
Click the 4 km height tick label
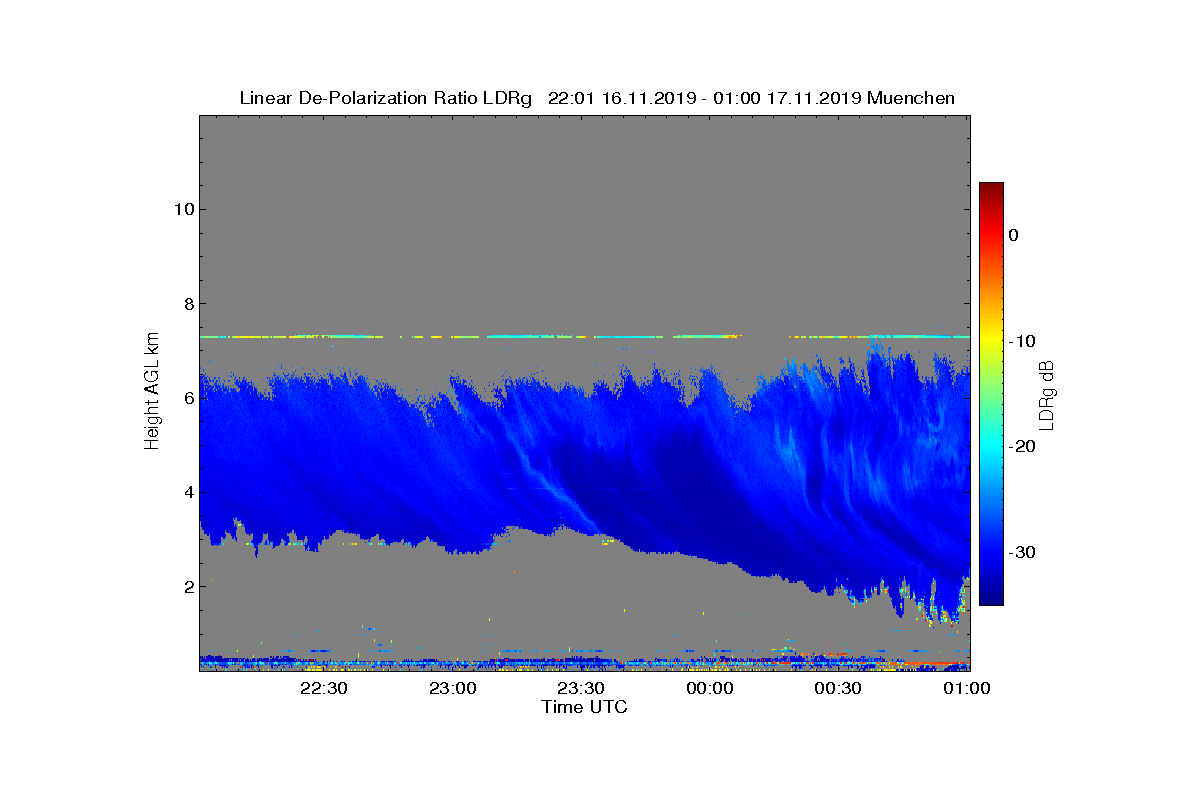pyautogui.click(x=187, y=492)
